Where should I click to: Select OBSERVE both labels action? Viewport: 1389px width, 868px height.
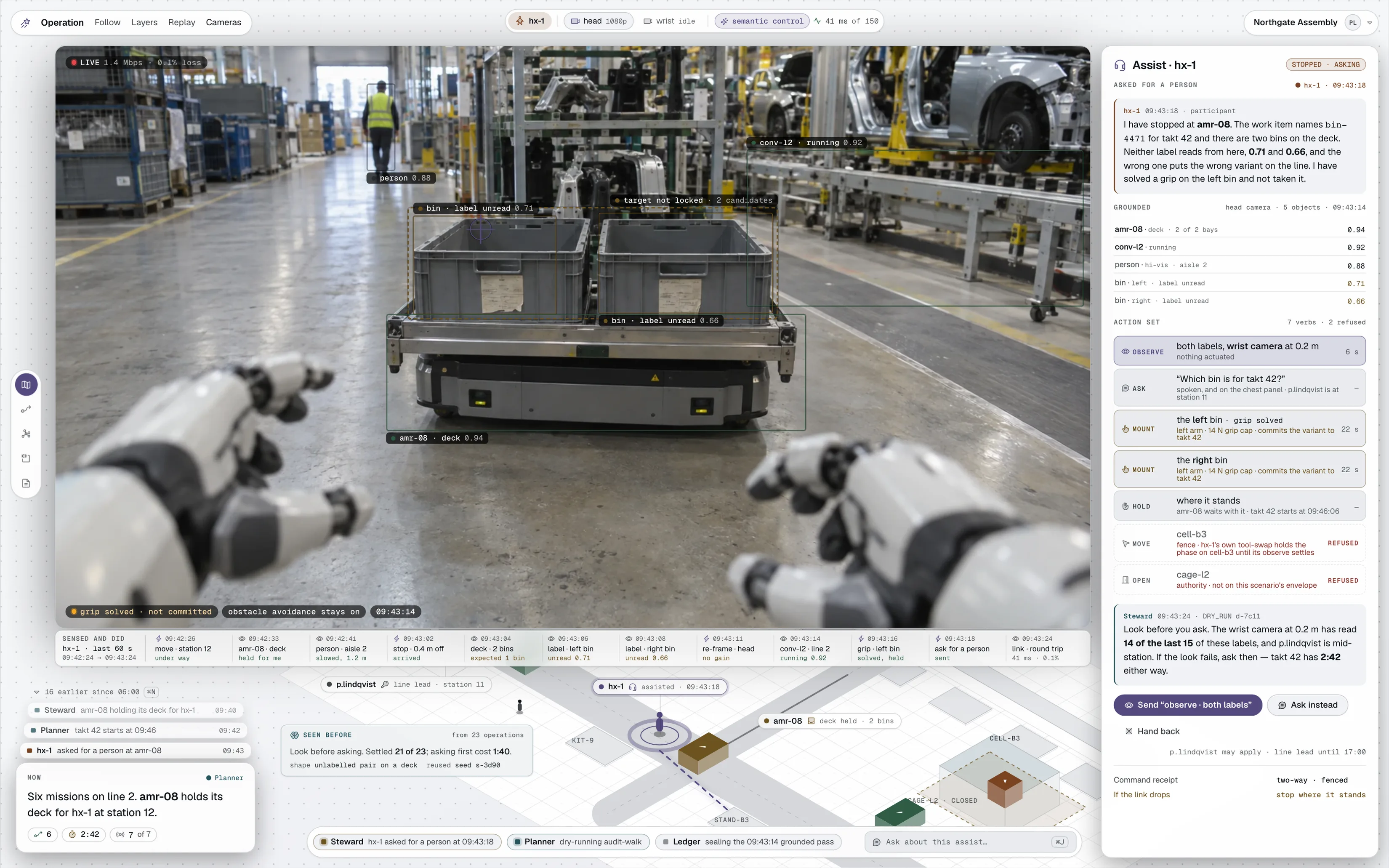[x=1239, y=351]
